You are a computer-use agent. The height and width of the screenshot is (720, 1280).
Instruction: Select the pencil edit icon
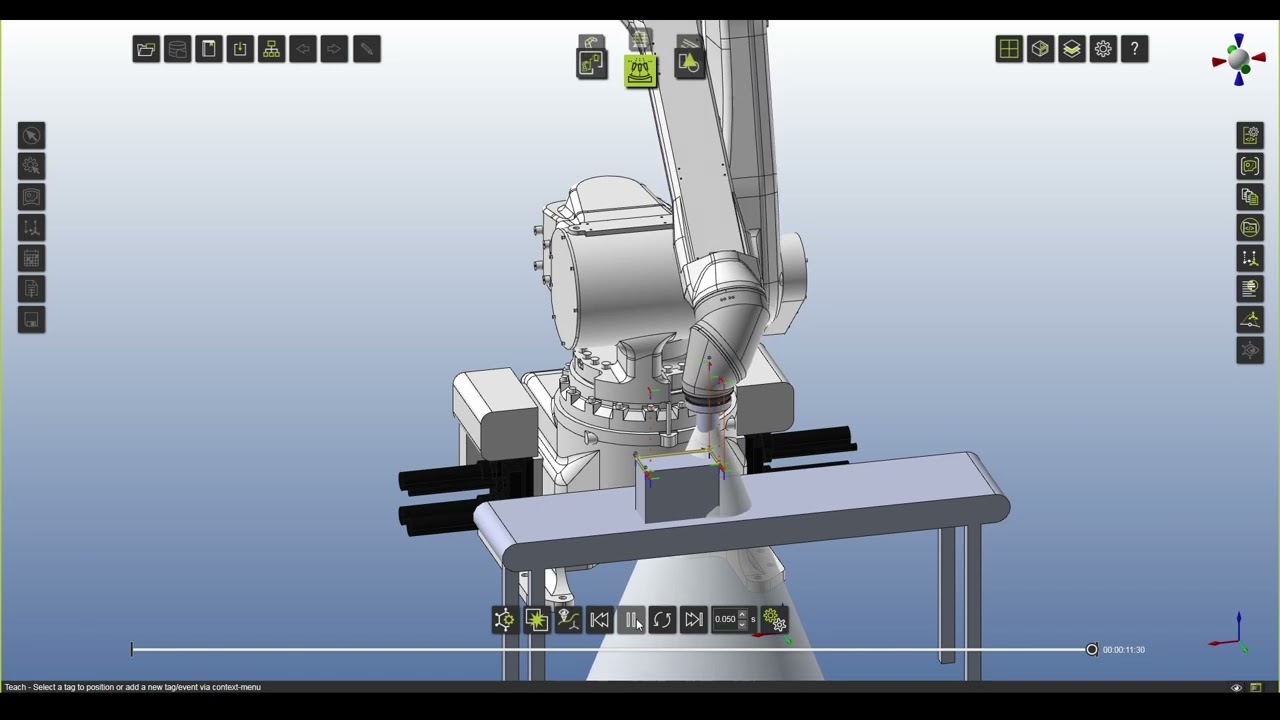click(x=366, y=49)
